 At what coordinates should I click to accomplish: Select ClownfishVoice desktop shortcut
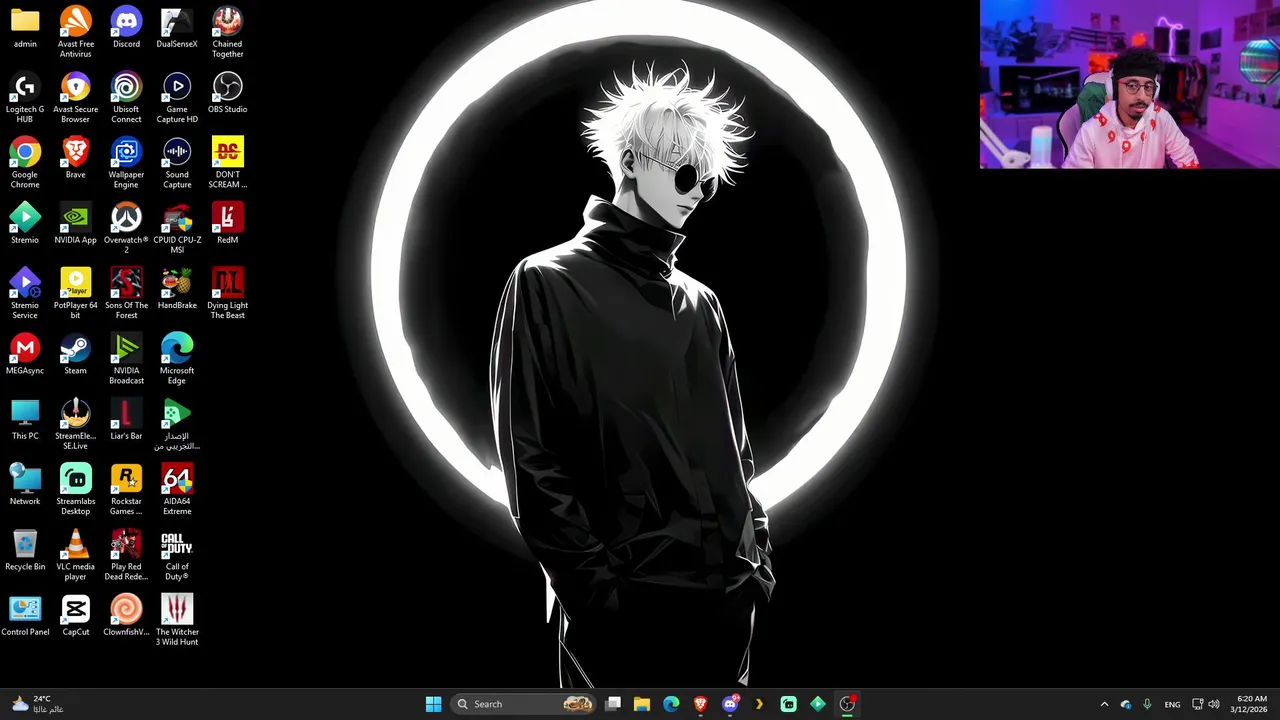(x=126, y=616)
